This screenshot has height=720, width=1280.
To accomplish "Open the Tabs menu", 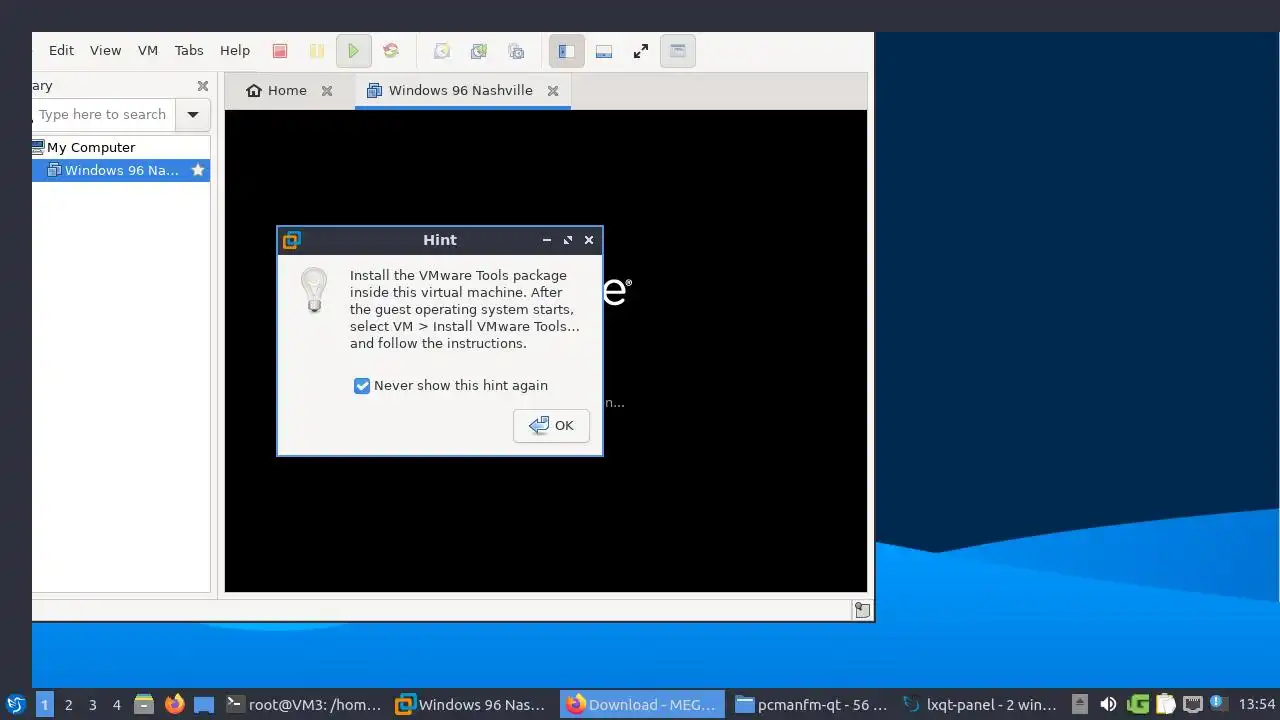I will click(x=189, y=50).
